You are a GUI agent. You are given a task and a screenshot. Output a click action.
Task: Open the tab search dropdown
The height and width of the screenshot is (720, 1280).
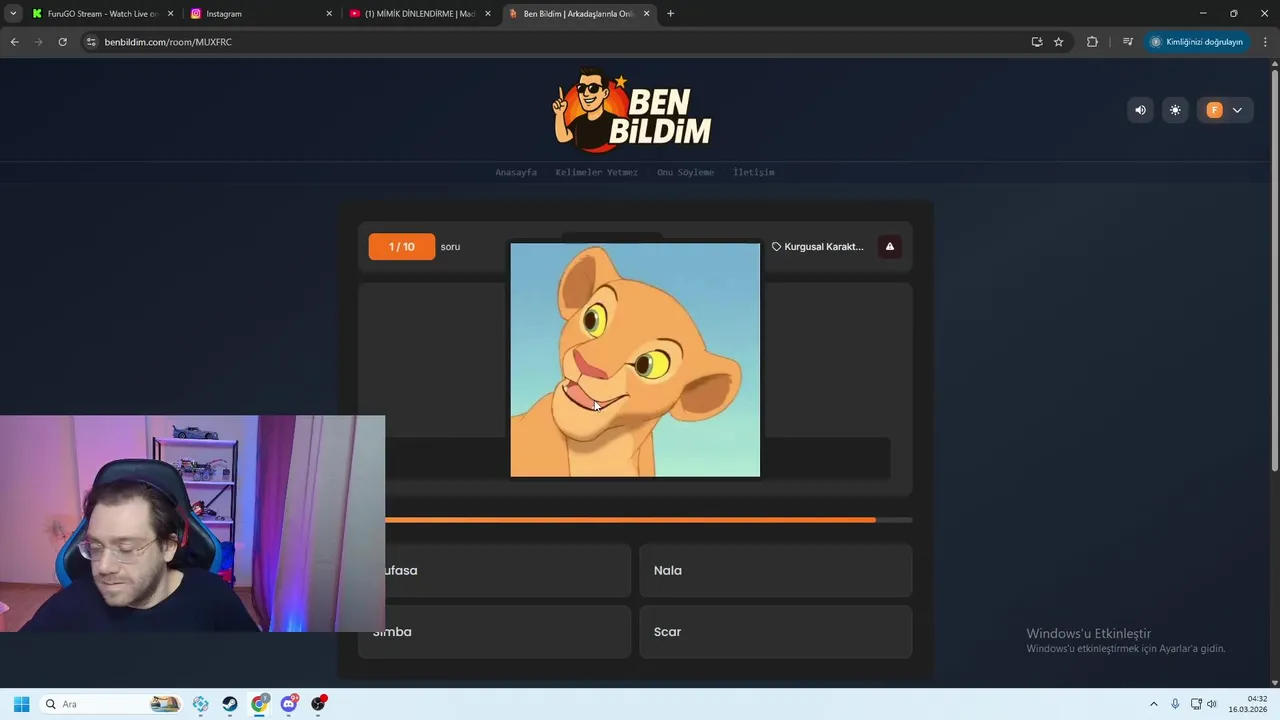[x=13, y=14]
